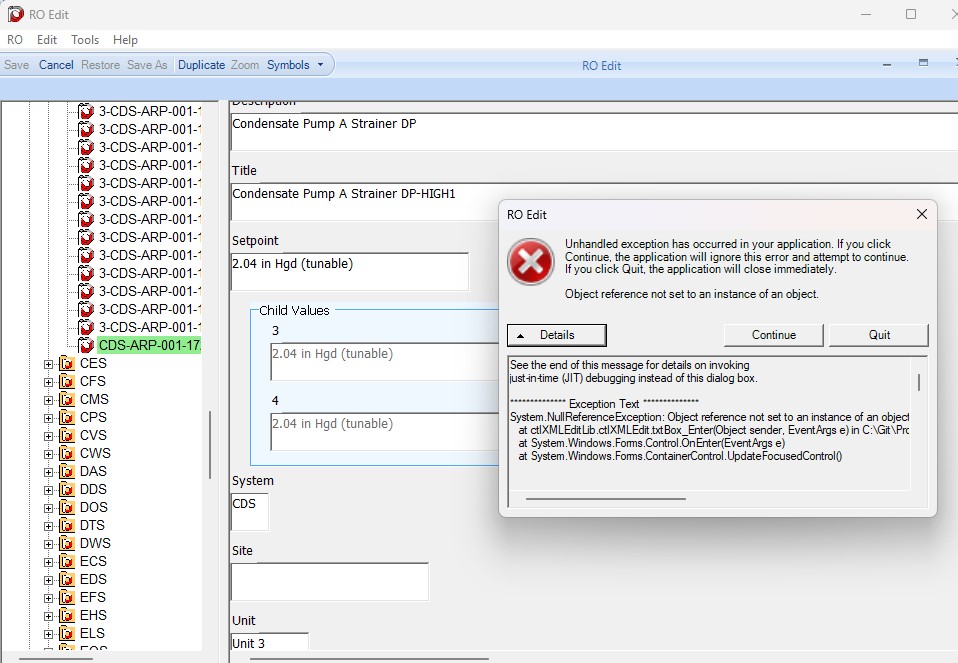This screenshot has height=663, width=958.
Task: Click into the Setpoint input field
Action: point(349,271)
